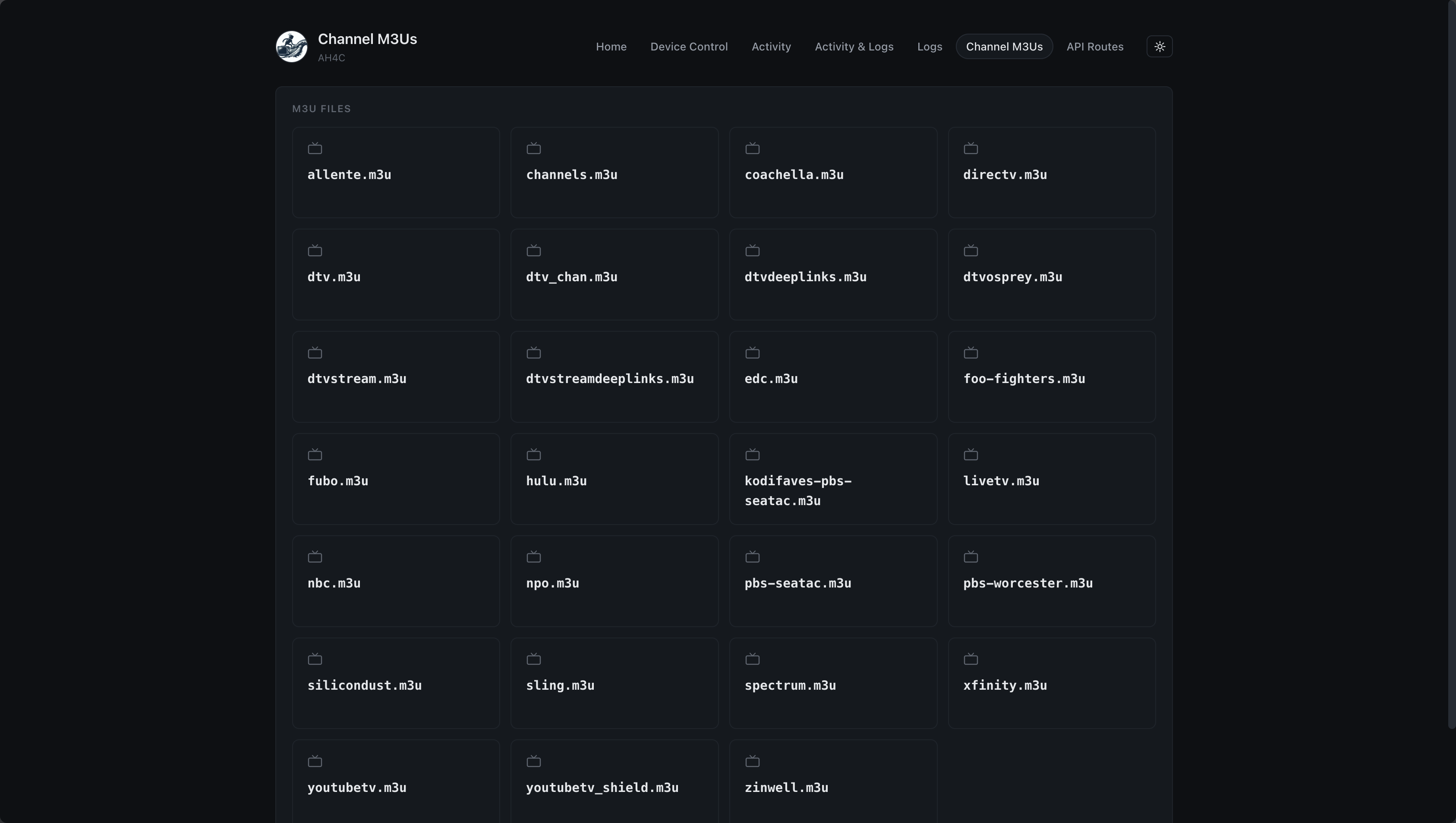Click the TV icon on dtvstreamdeeplinks.m3u card

pyautogui.click(x=534, y=353)
